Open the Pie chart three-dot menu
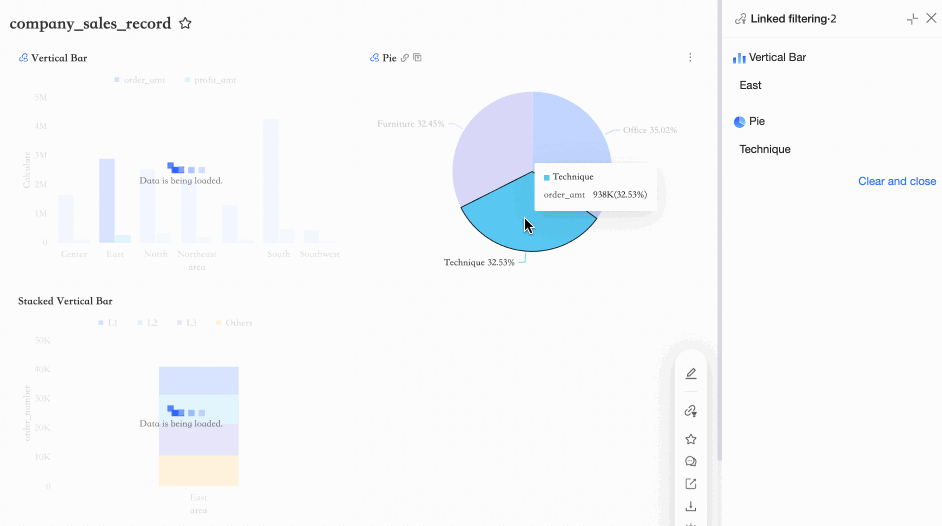 690,58
